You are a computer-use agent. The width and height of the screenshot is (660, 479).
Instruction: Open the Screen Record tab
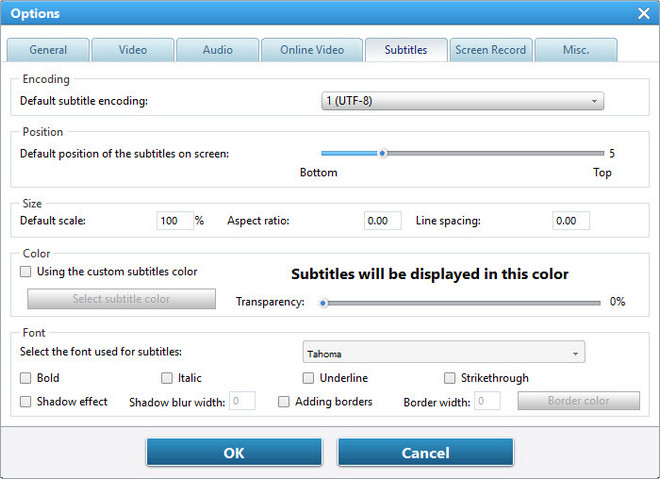tap(490, 50)
